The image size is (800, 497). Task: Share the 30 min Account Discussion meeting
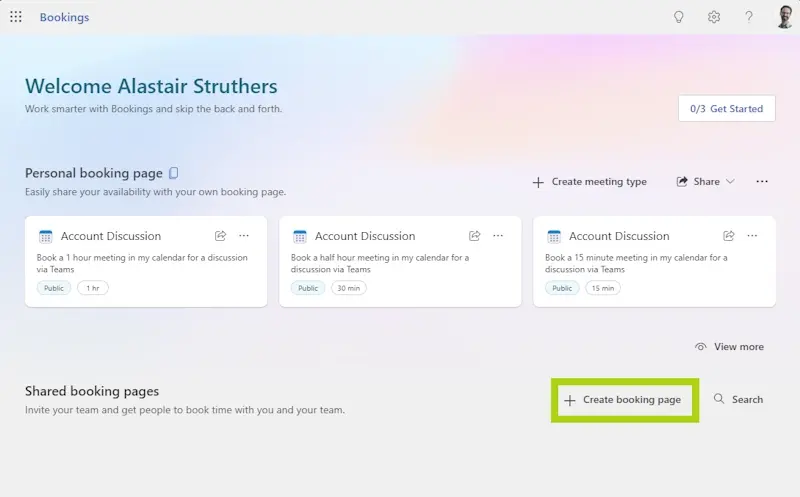point(475,236)
